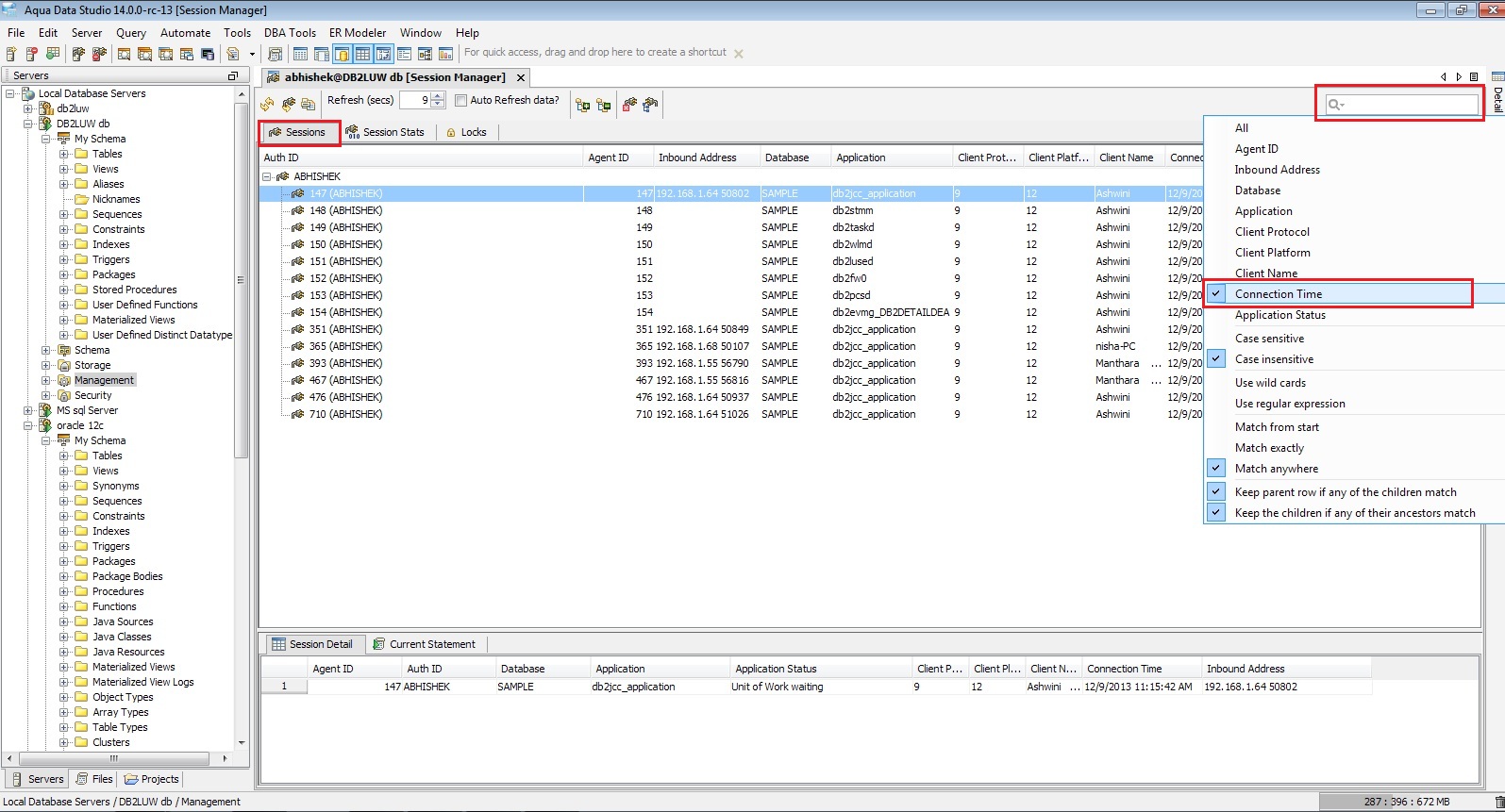Increase the refresh seconds spinner
Screen dimensions: 1505x812
(437, 96)
